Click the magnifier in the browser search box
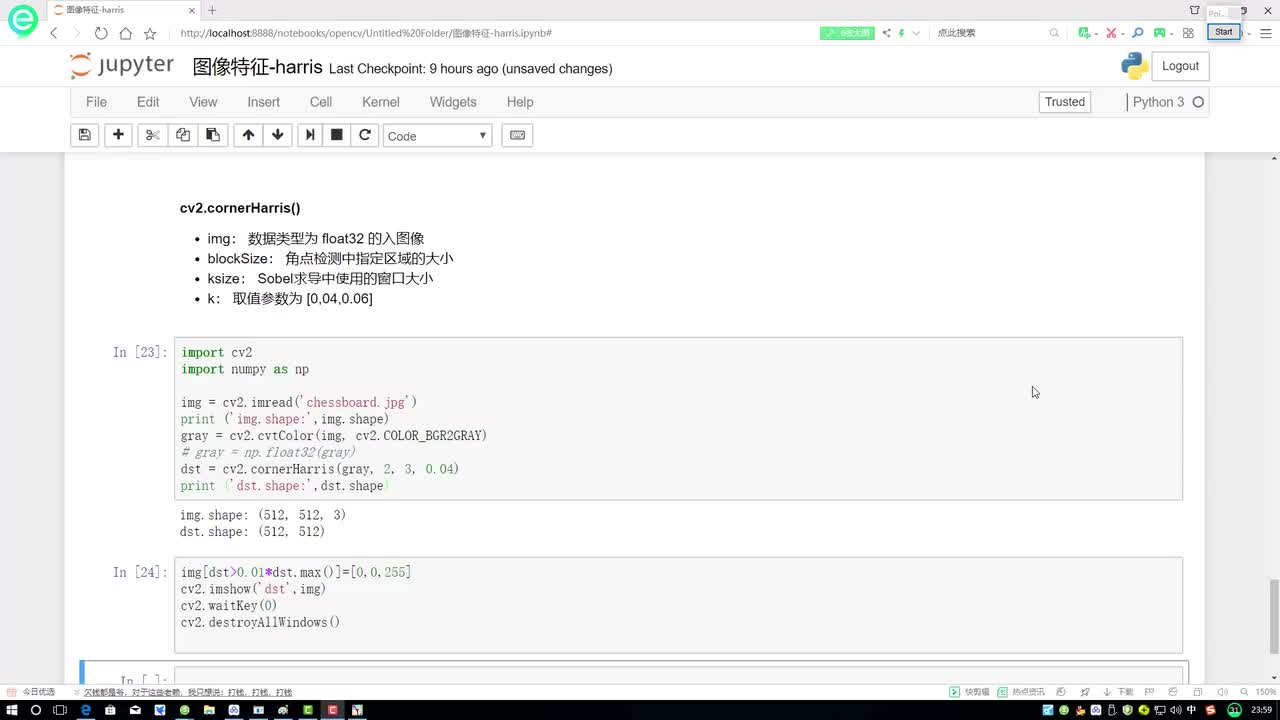This screenshot has height=720, width=1280. coord(1054,33)
